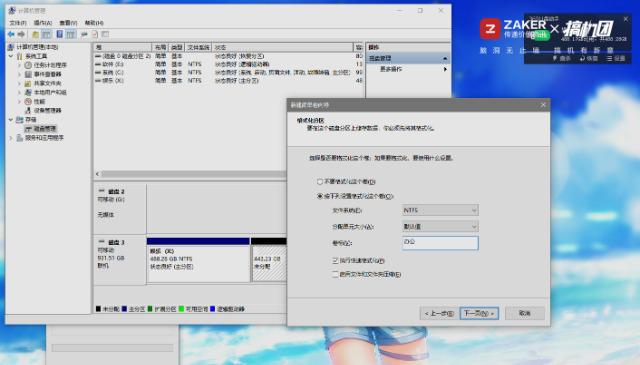Expand the Shared Folders tree node
The image size is (640, 365).
point(19,83)
